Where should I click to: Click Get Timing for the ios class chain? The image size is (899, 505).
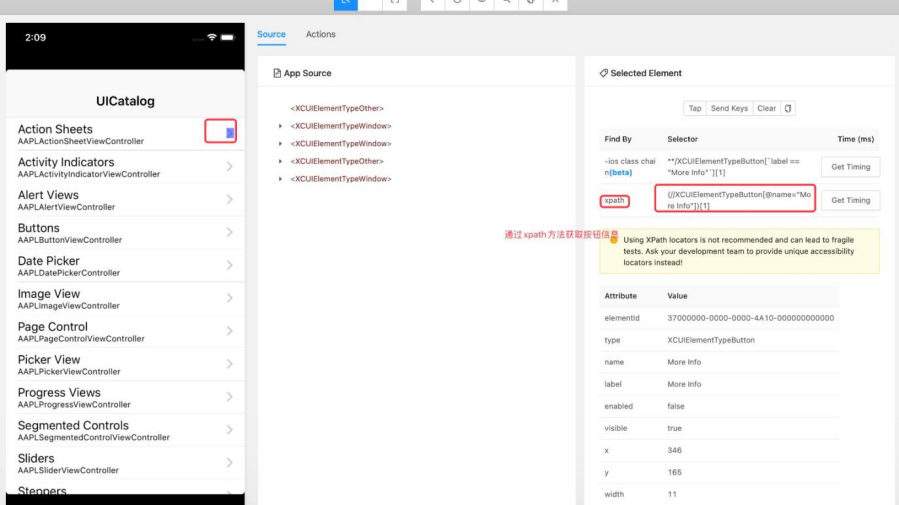pyautogui.click(x=850, y=167)
